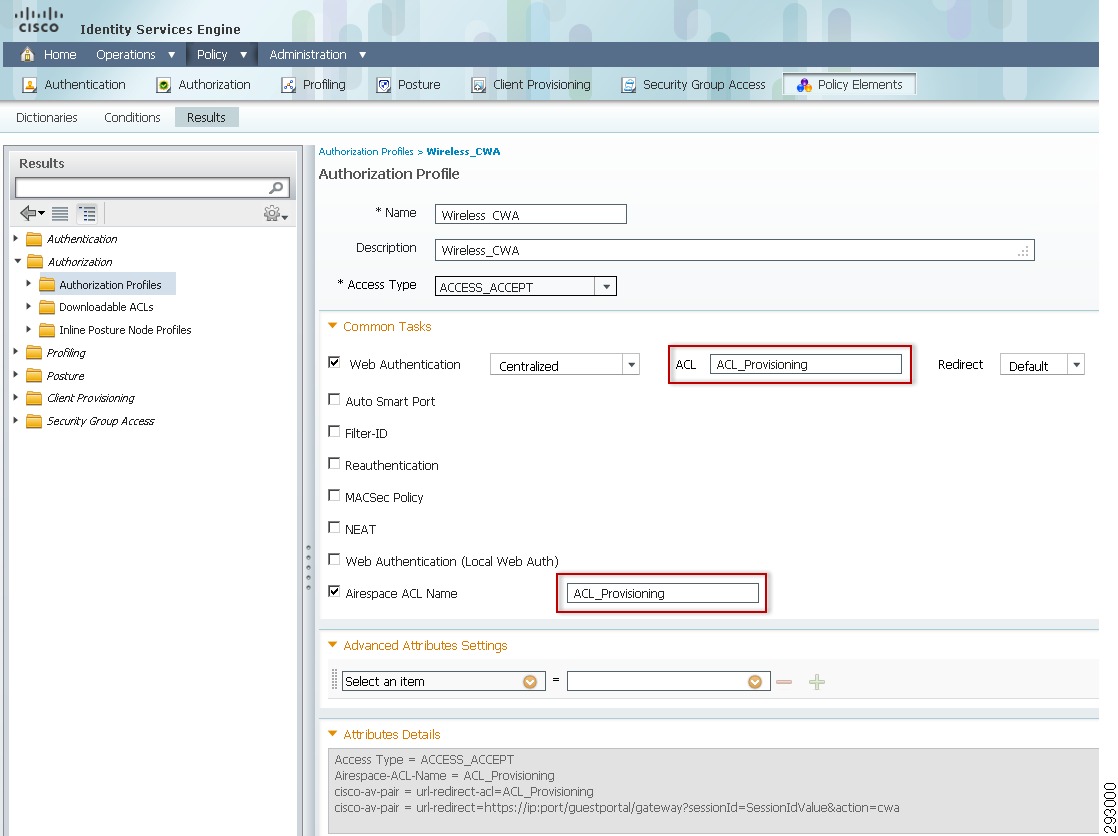Click the Client Provisioning folder icon in tree
This screenshot has width=1118, height=836.
pyautogui.click(x=34, y=398)
